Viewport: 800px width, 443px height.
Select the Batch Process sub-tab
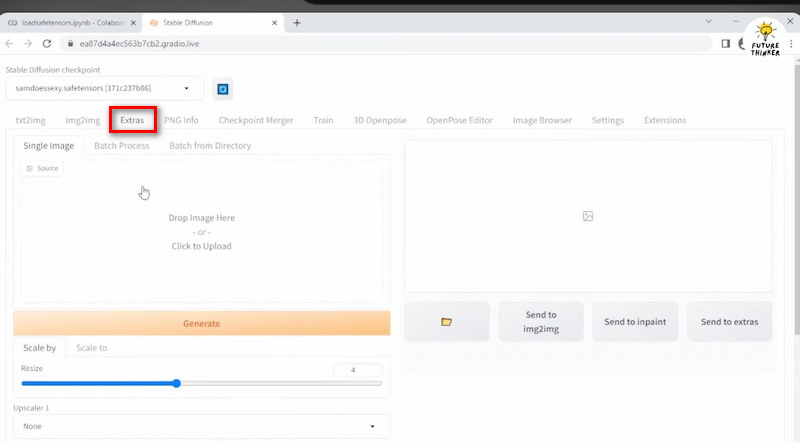pyautogui.click(x=121, y=146)
